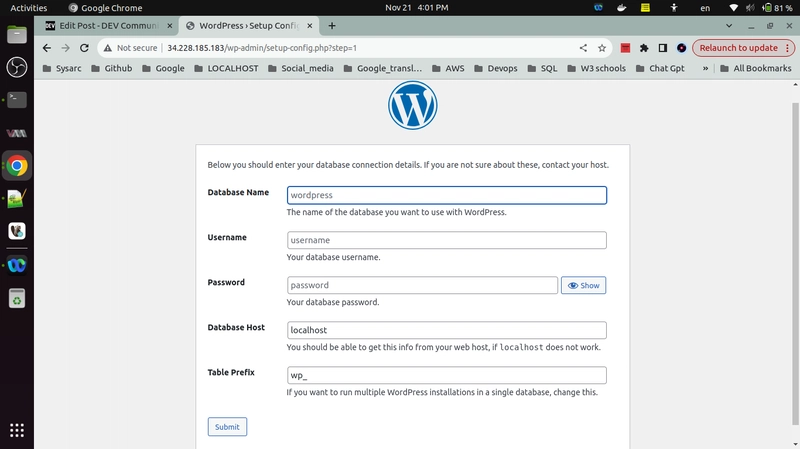Viewport: 800px width, 449px height.
Task: Switch to Edit Post DEV Community tab
Action: (x=108, y=26)
